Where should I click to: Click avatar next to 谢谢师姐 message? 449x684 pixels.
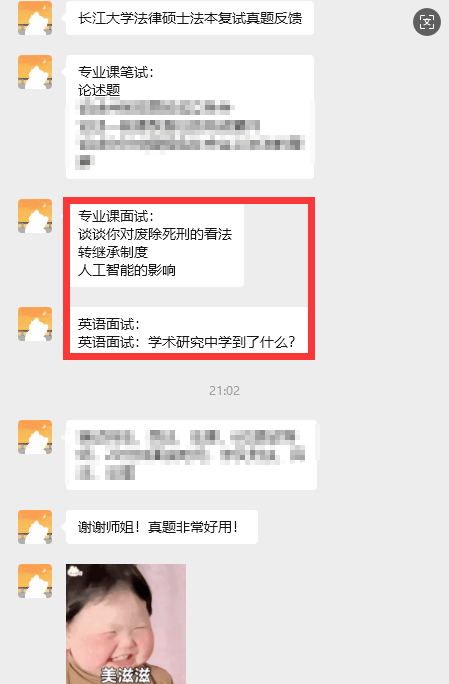click(x=35, y=527)
